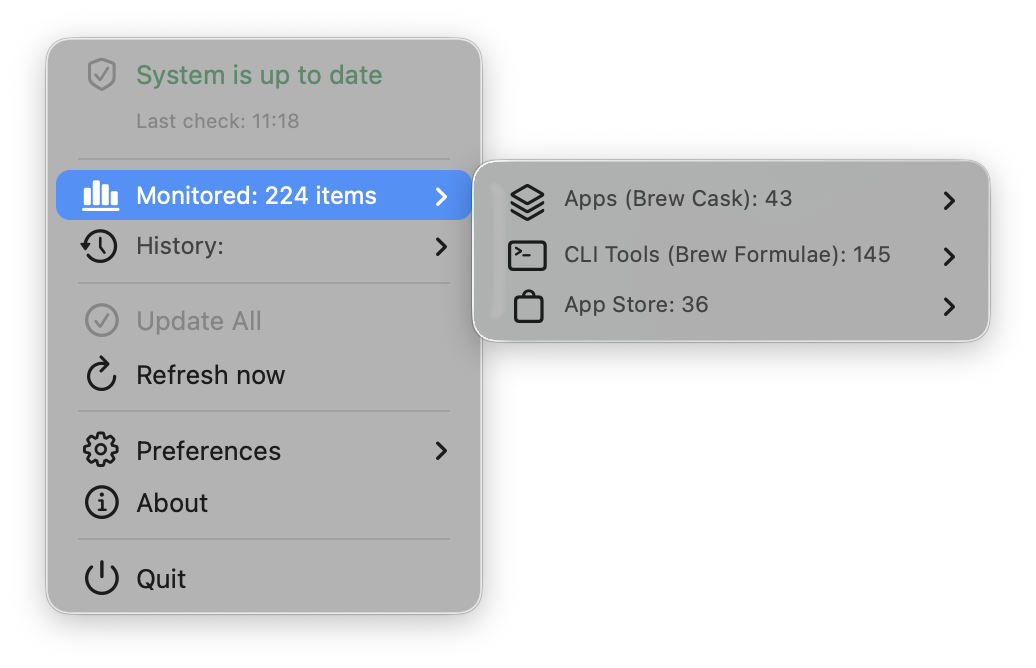
Task: Click the History clock icon
Action: [100, 246]
